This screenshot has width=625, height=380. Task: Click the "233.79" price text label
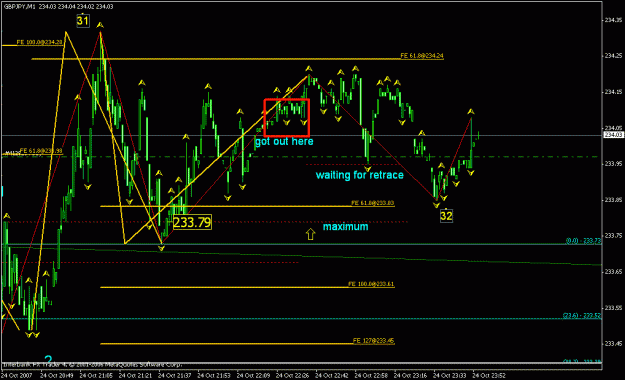(x=192, y=222)
